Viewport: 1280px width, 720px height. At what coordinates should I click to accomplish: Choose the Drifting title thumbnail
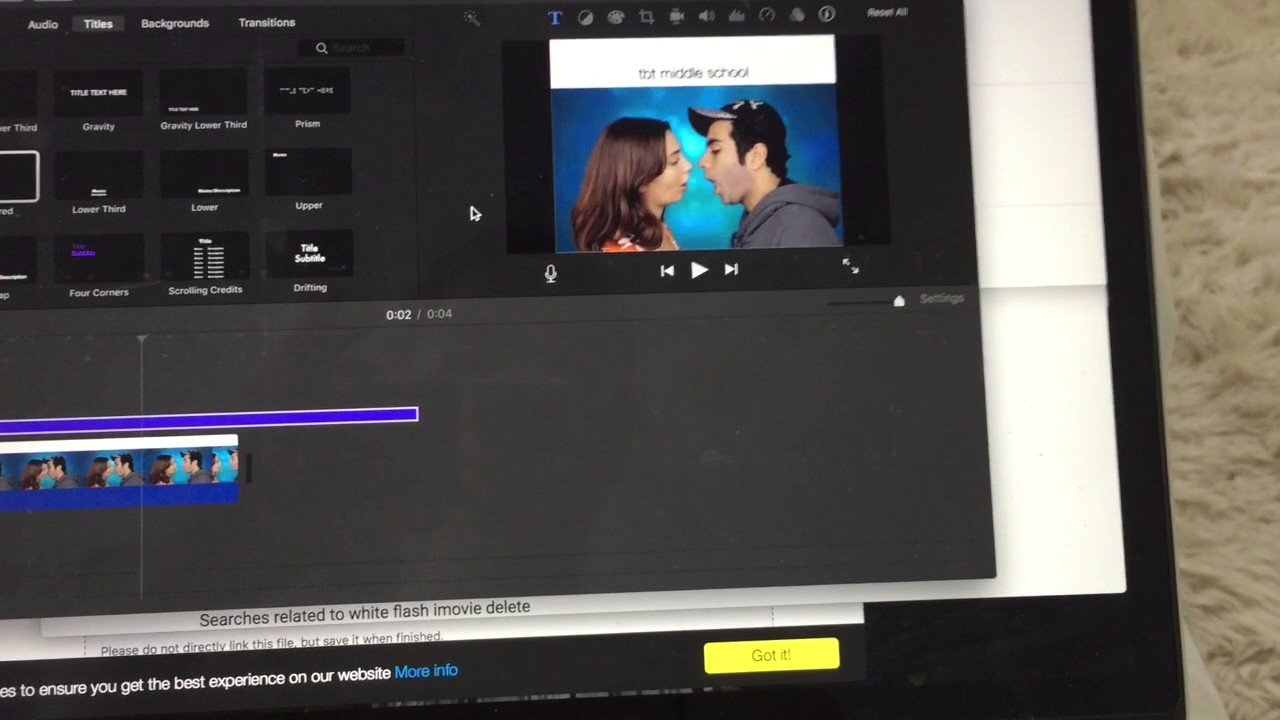click(309, 255)
